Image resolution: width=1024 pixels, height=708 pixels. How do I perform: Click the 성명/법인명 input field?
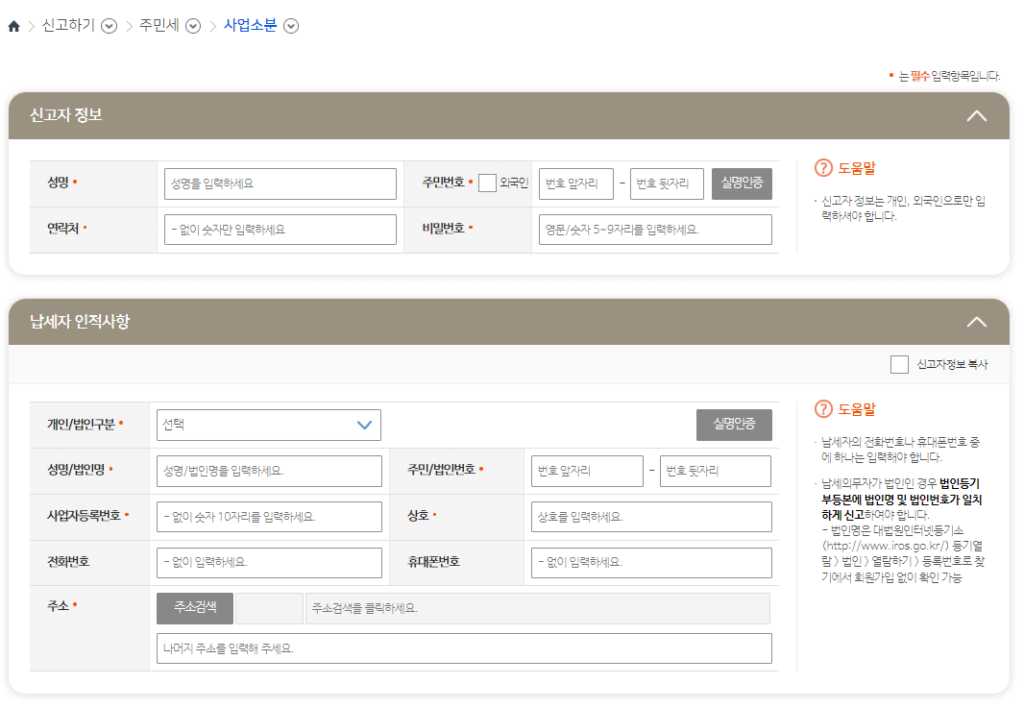269,471
